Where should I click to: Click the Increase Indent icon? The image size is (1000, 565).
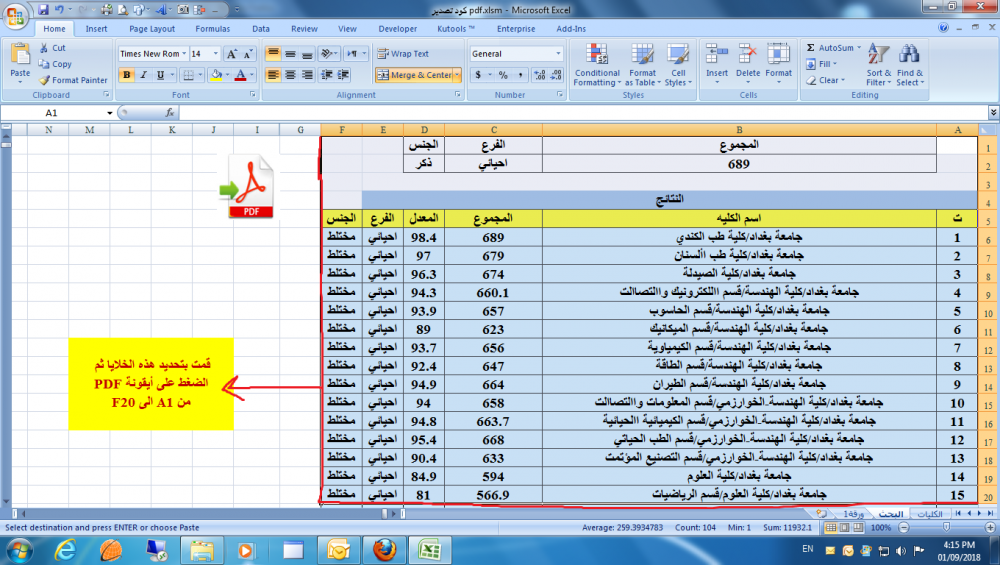click(343, 75)
